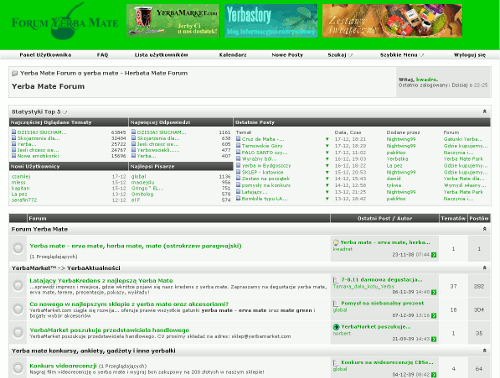Open new user czerniej profile

pyautogui.click(x=21, y=176)
